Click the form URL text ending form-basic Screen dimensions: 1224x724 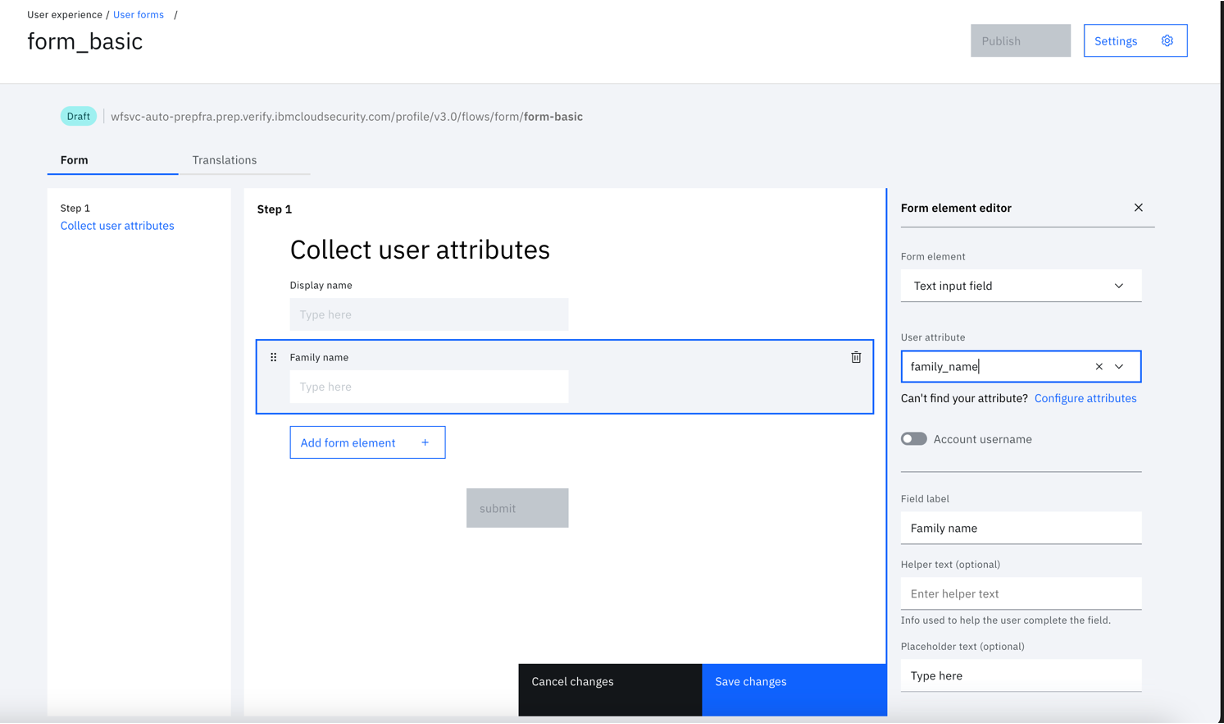pyautogui.click(x=347, y=117)
